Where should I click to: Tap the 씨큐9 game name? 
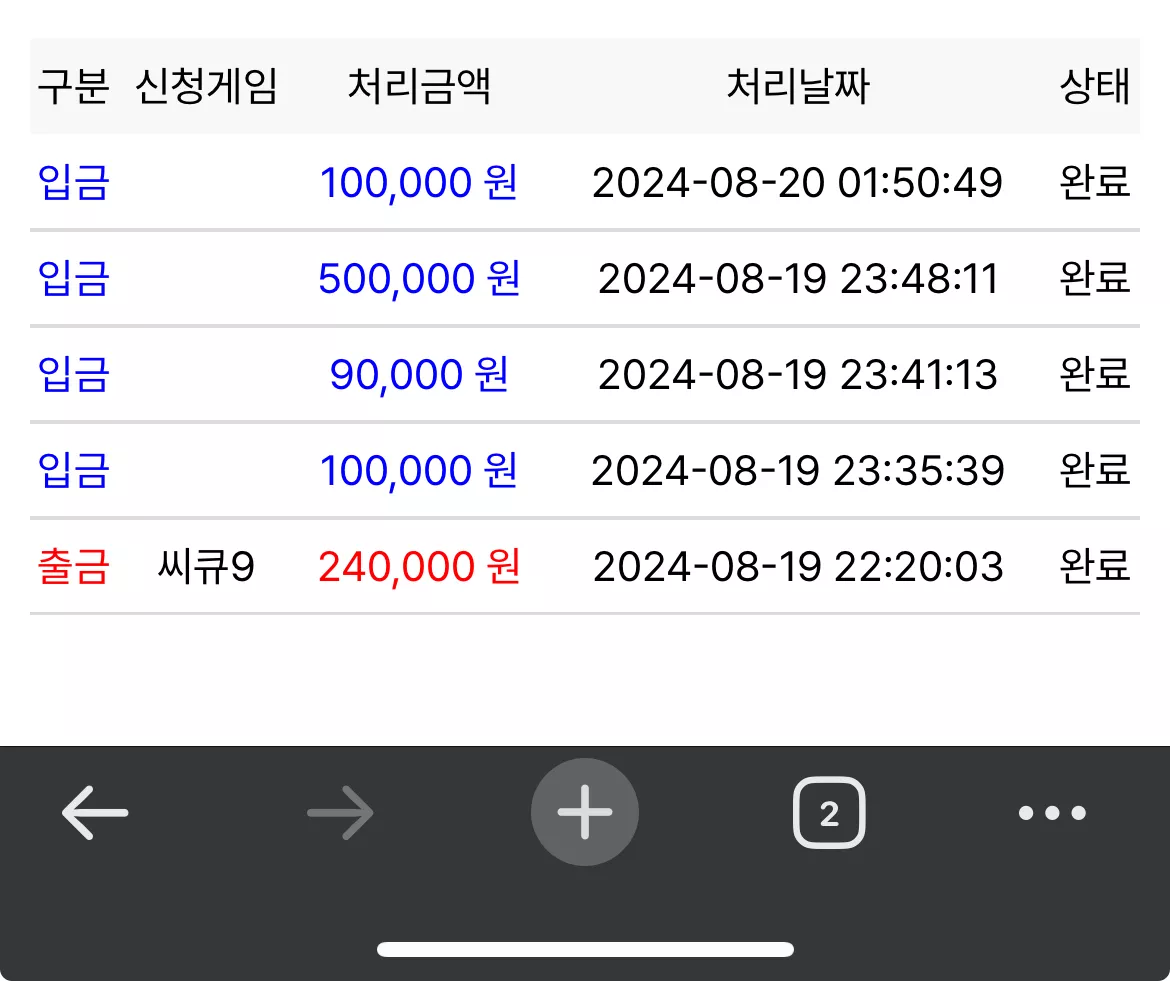pyautogui.click(x=206, y=566)
